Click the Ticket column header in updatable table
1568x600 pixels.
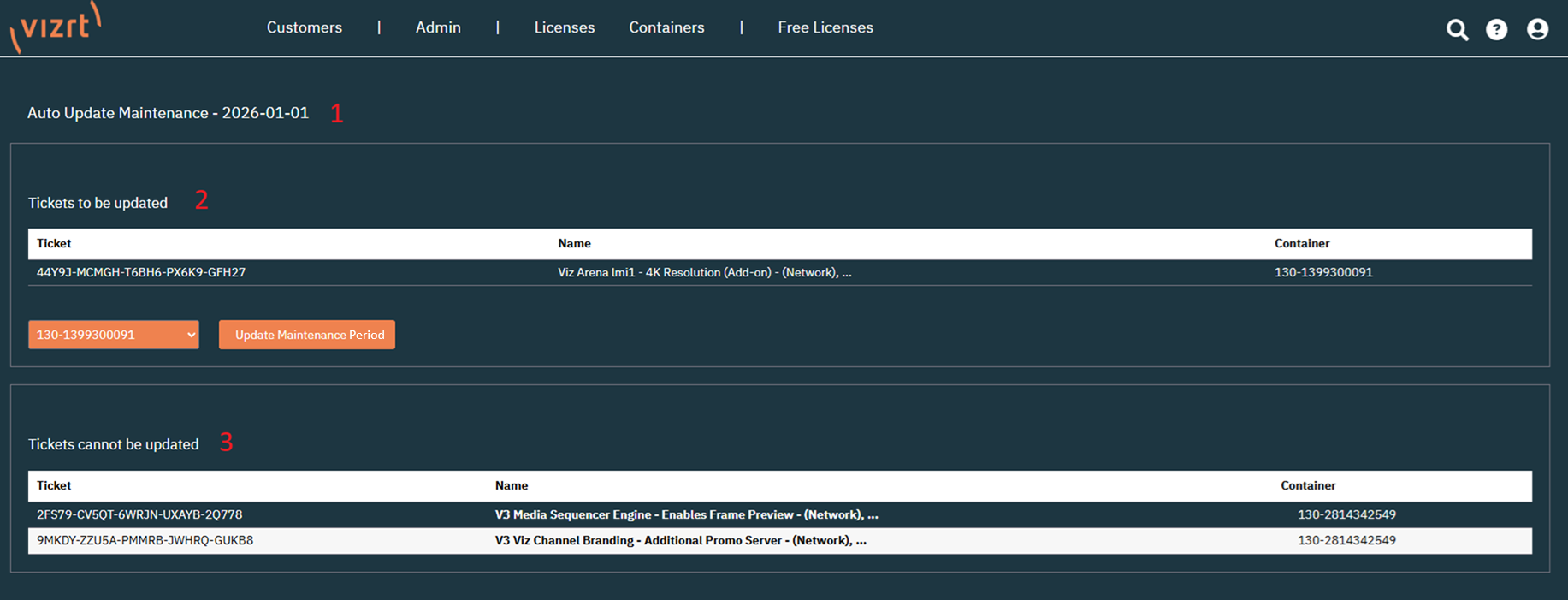click(54, 243)
